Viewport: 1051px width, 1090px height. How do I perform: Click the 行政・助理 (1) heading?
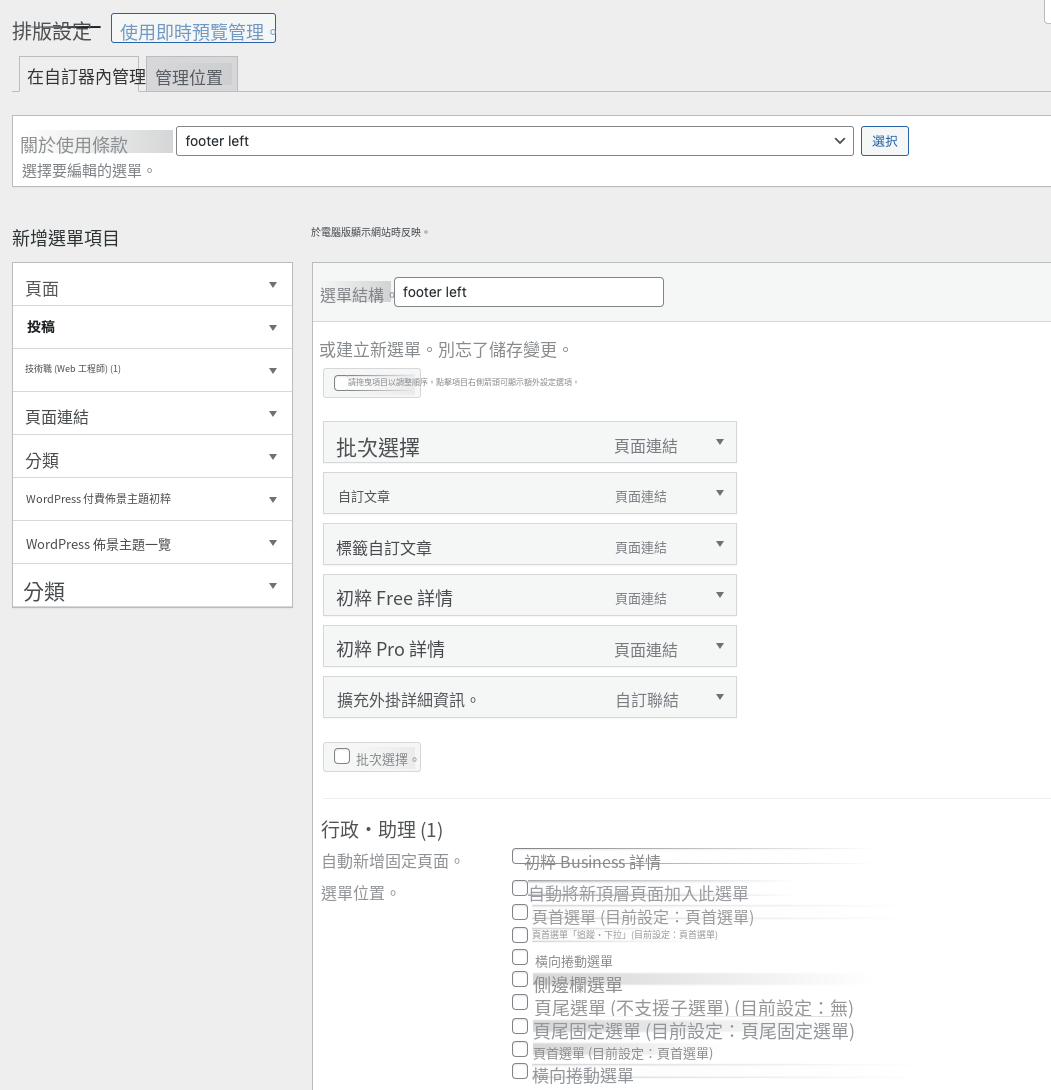click(382, 829)
